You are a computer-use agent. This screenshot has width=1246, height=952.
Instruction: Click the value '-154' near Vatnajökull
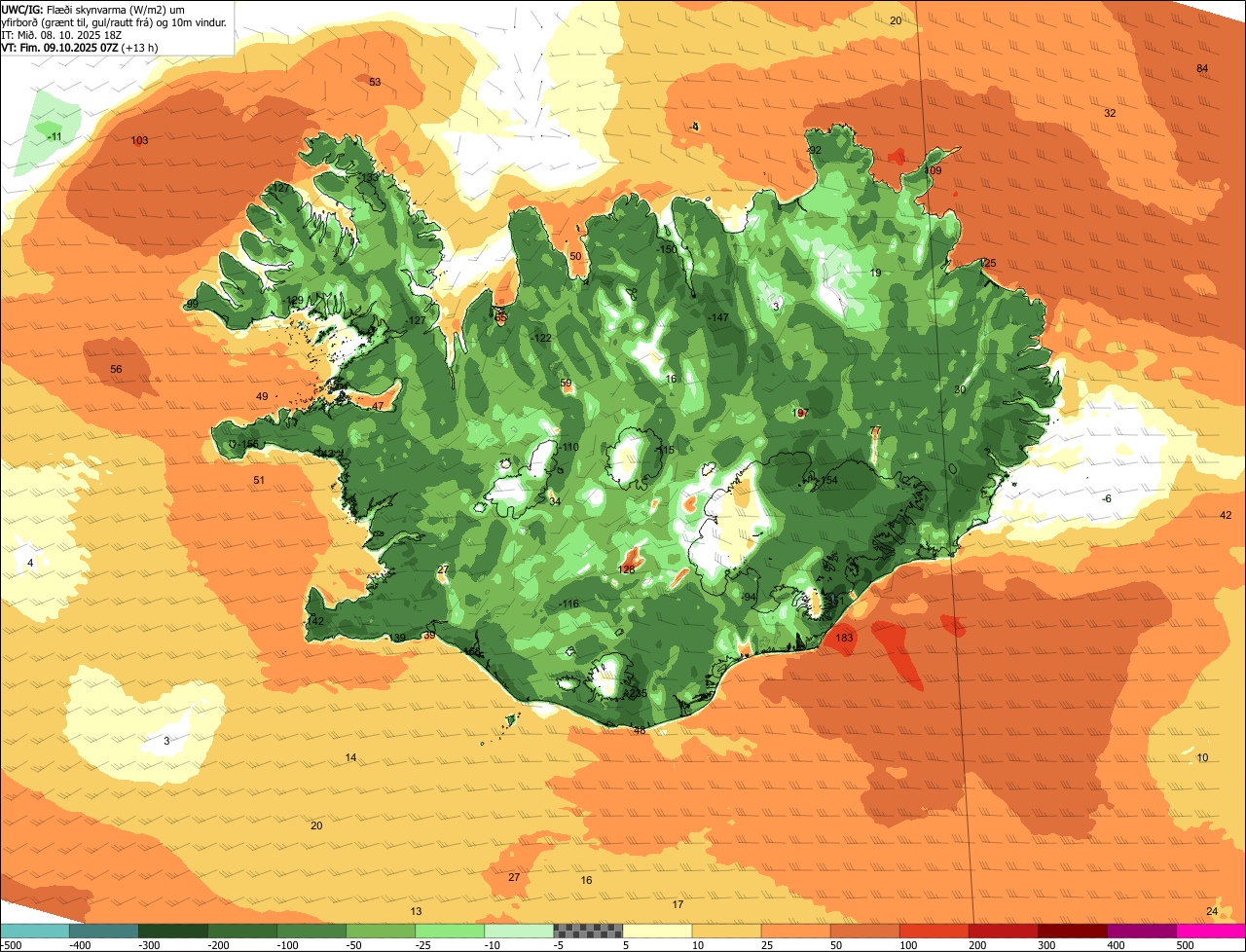[x=826, y=480]
